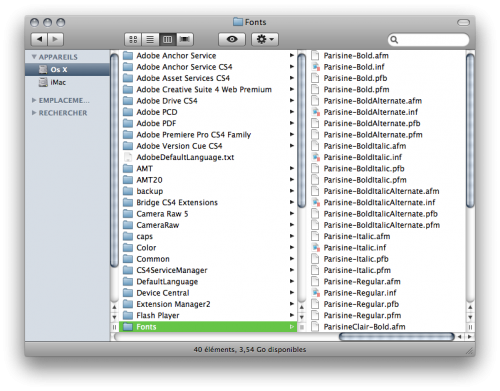Go forward with the right arrow button
The width and height of the screenshot is (500, 391).
[55, 39]
